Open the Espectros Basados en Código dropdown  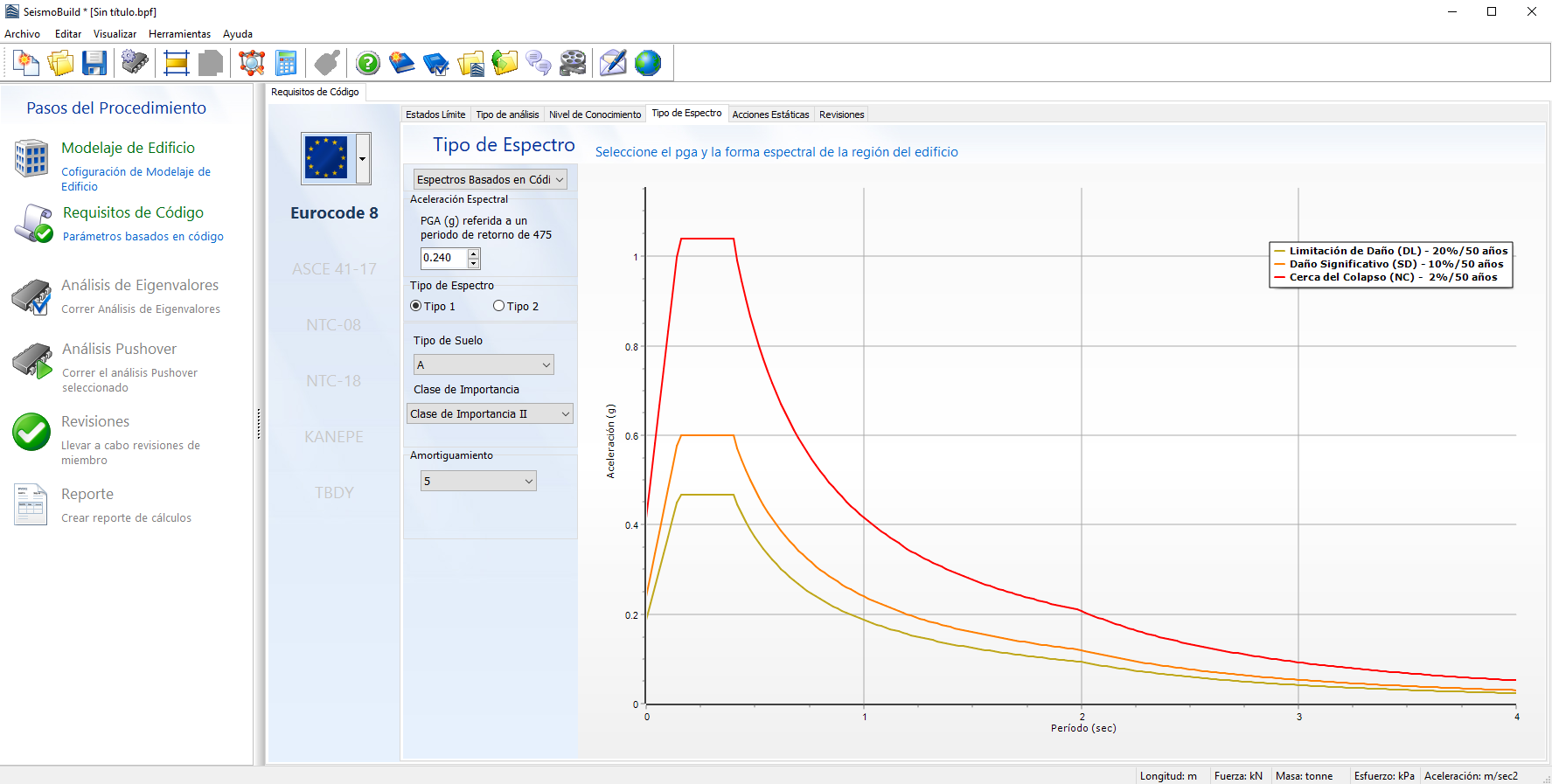[x=490, y=179]
